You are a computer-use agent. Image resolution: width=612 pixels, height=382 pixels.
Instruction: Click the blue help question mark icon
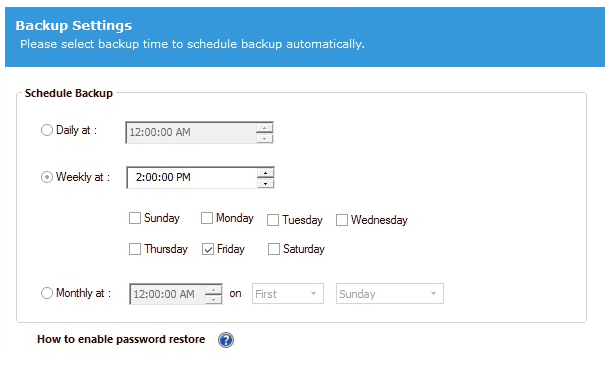point(226,340)
